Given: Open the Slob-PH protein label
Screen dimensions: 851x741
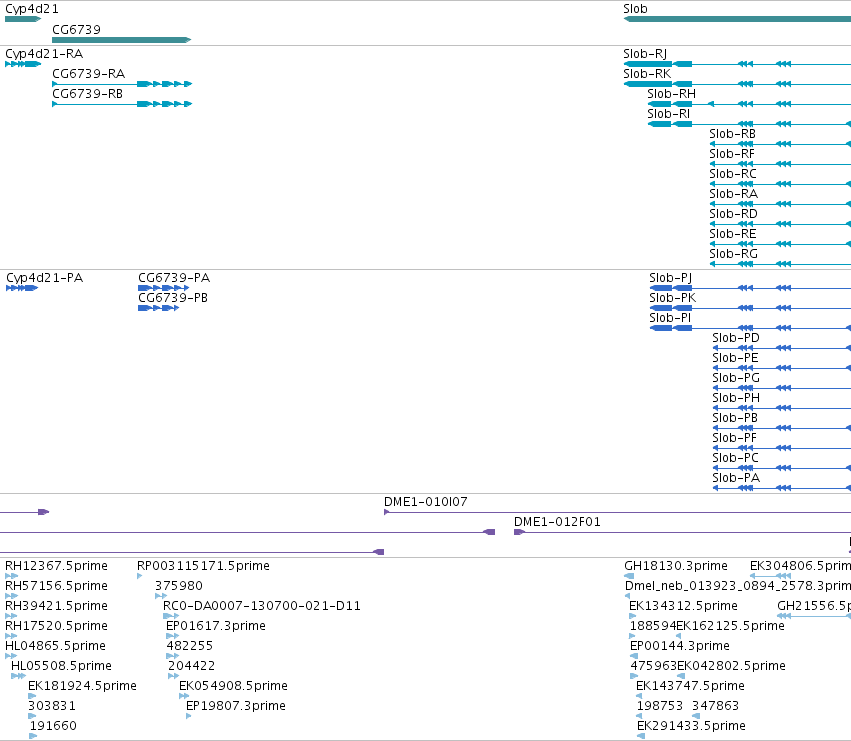Looking at the screenshot, I should pyautogui.click(x=736, y=398).
